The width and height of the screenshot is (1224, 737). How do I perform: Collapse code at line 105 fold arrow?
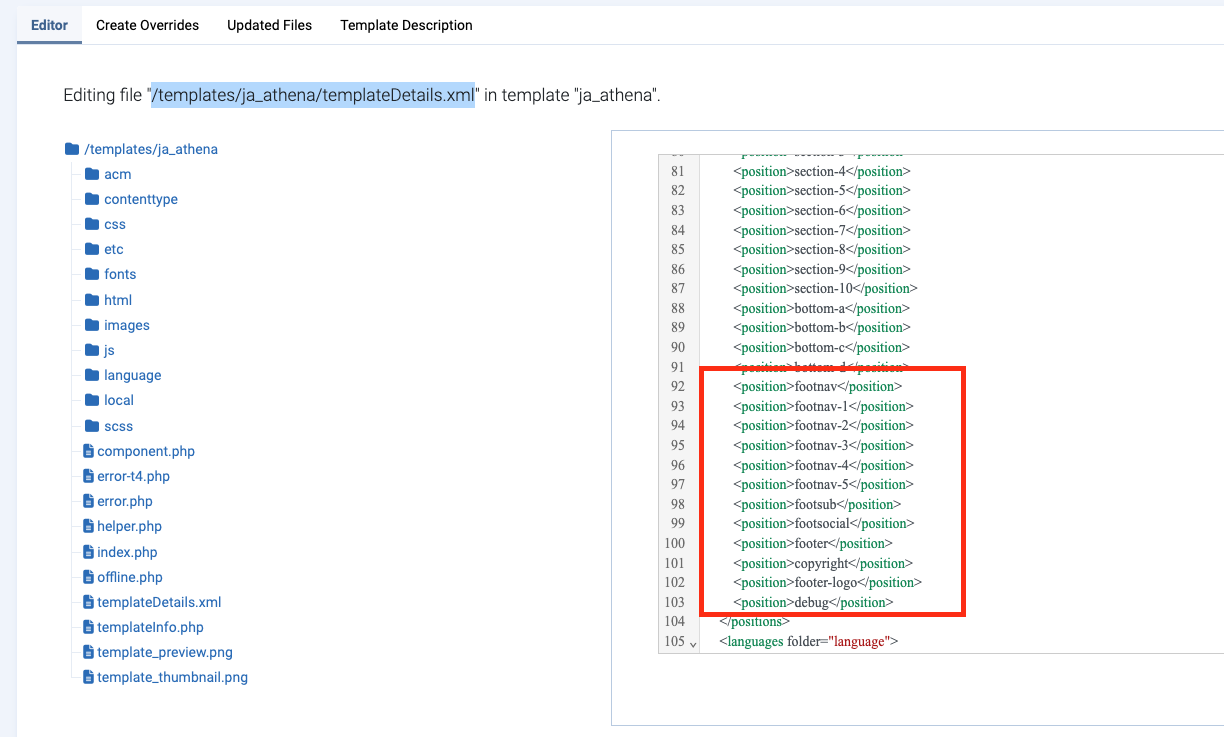click(x=693, y=642)
